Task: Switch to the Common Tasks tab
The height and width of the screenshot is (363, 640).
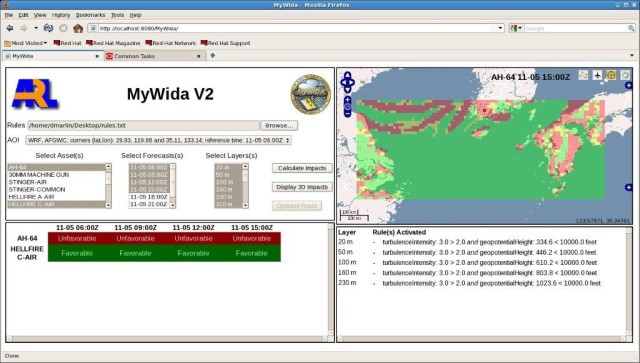Action: click(154, 56)
